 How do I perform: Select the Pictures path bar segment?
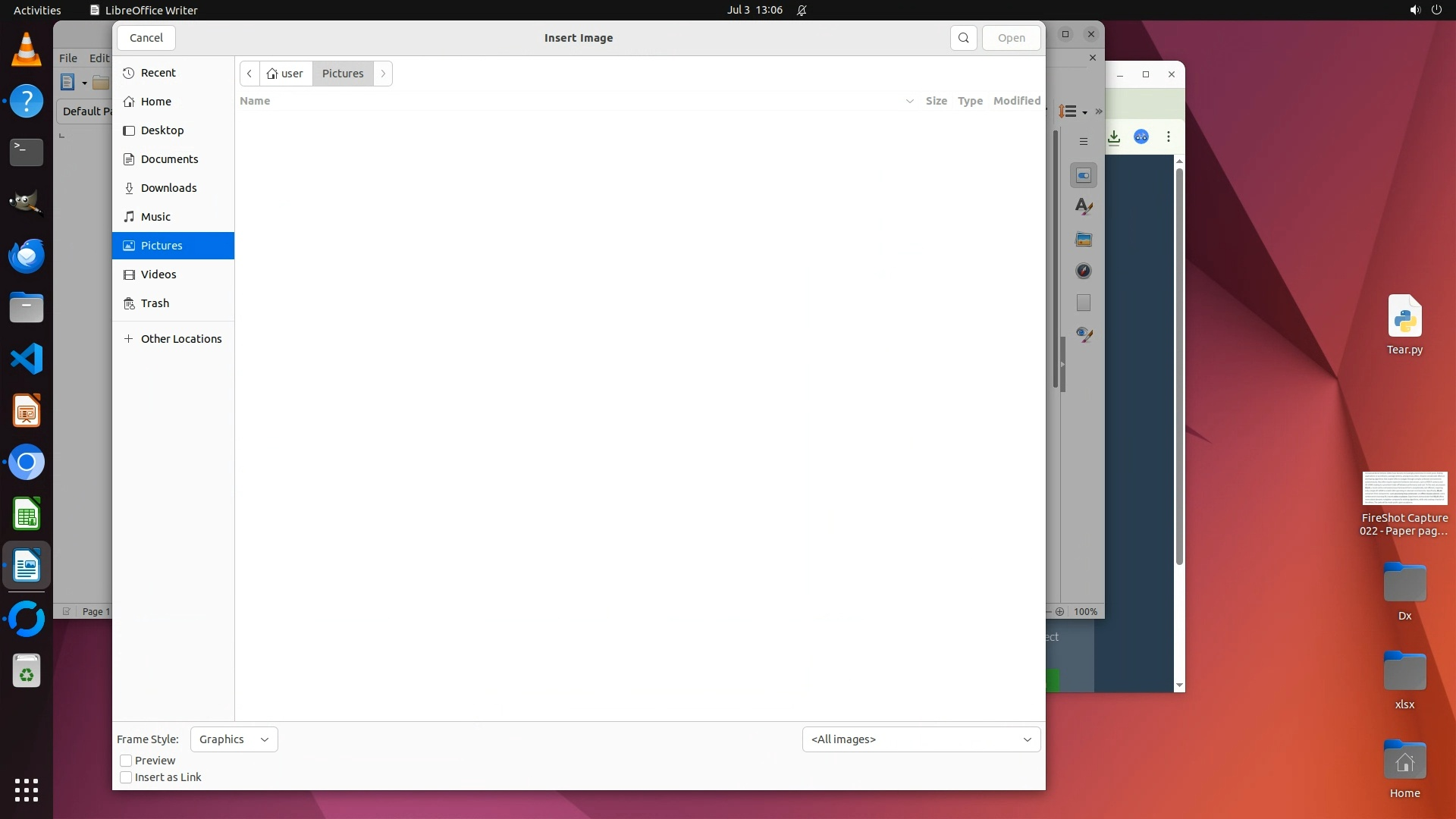(343, 74)
